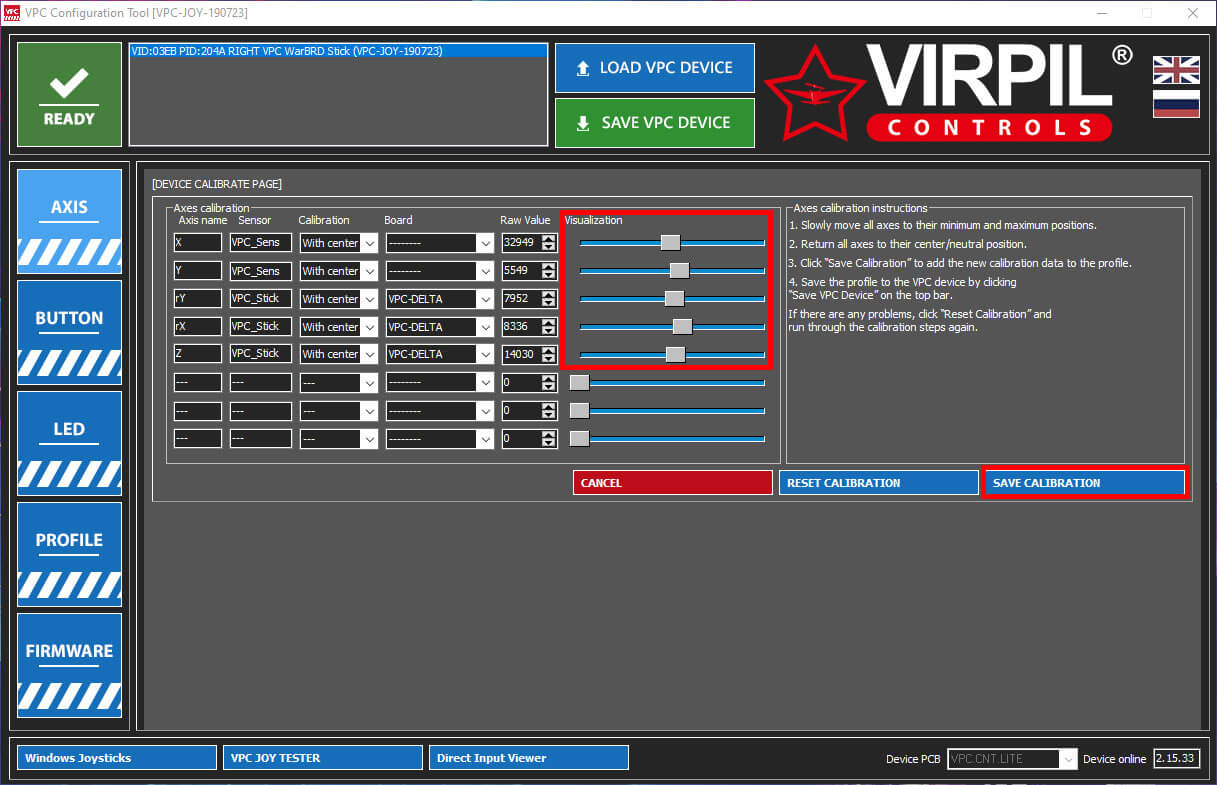The height and width of the screenshot is (785, 1217).
Task: Click the firmware version 2.15.33 field
Action: pos(1176,759)
